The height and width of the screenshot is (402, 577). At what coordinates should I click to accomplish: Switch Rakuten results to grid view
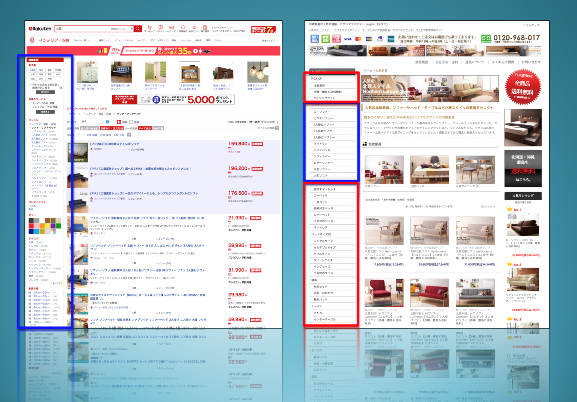click(131, 122)
